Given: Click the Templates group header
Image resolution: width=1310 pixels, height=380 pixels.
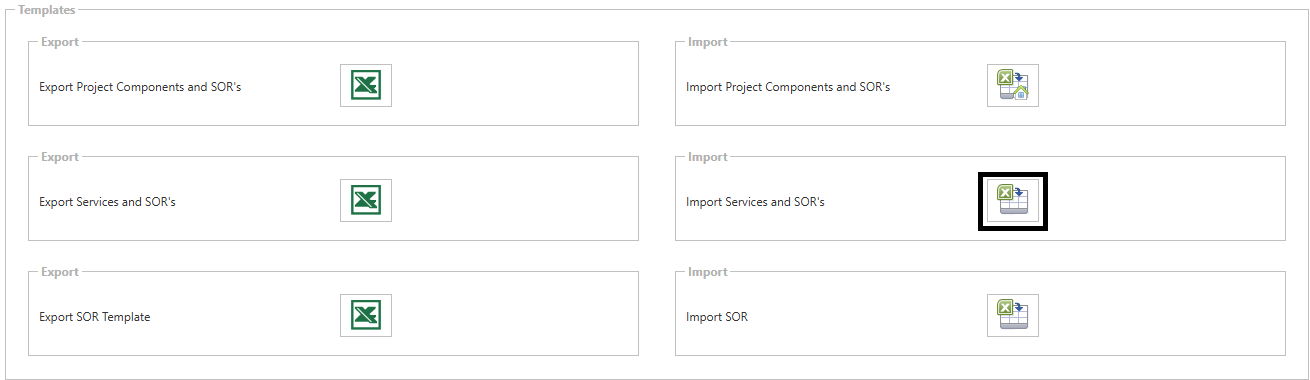Looking at the screenshot, I should [x=46, y=9].
